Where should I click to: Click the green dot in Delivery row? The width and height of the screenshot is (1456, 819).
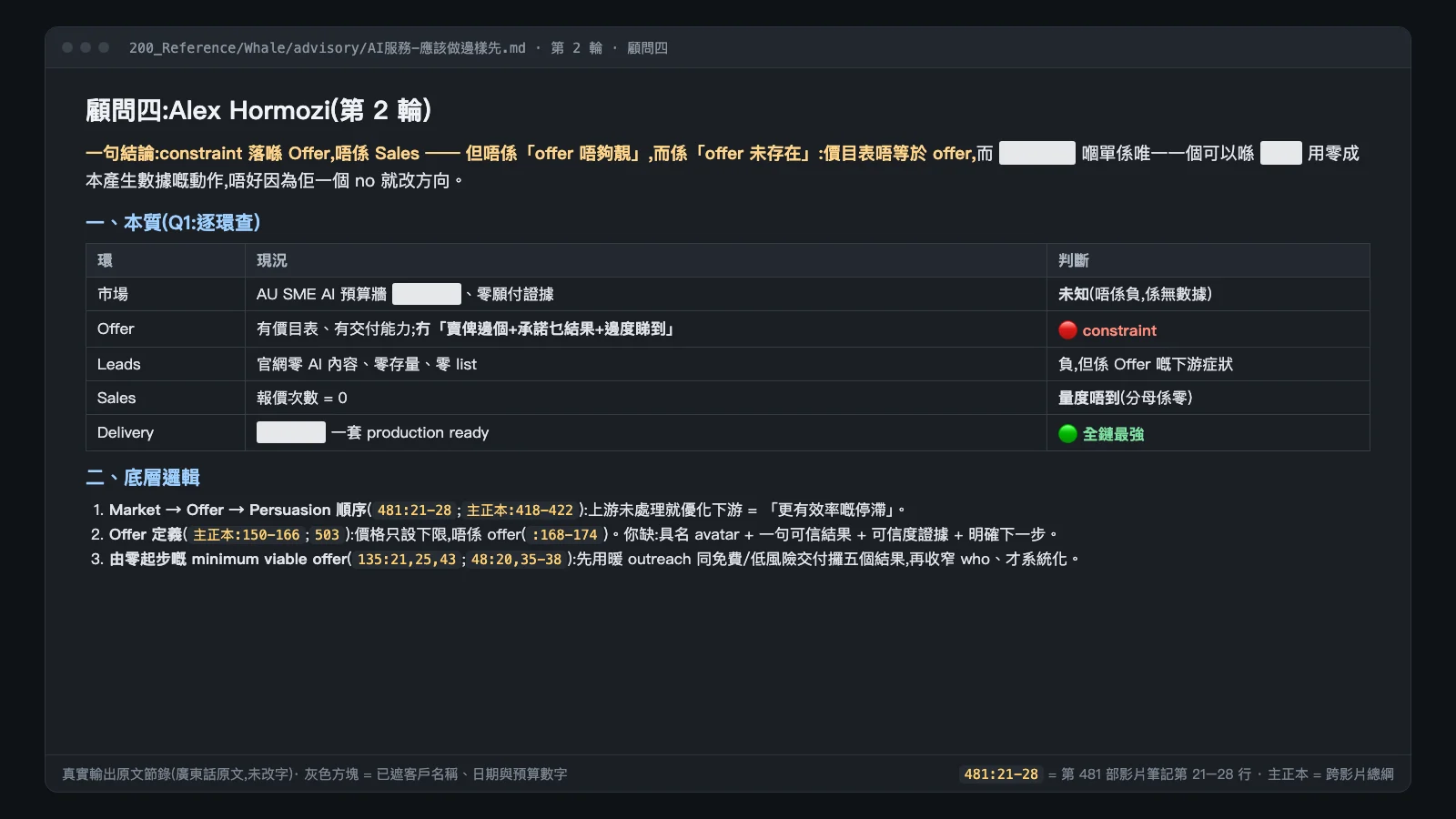click(1067, 434)
